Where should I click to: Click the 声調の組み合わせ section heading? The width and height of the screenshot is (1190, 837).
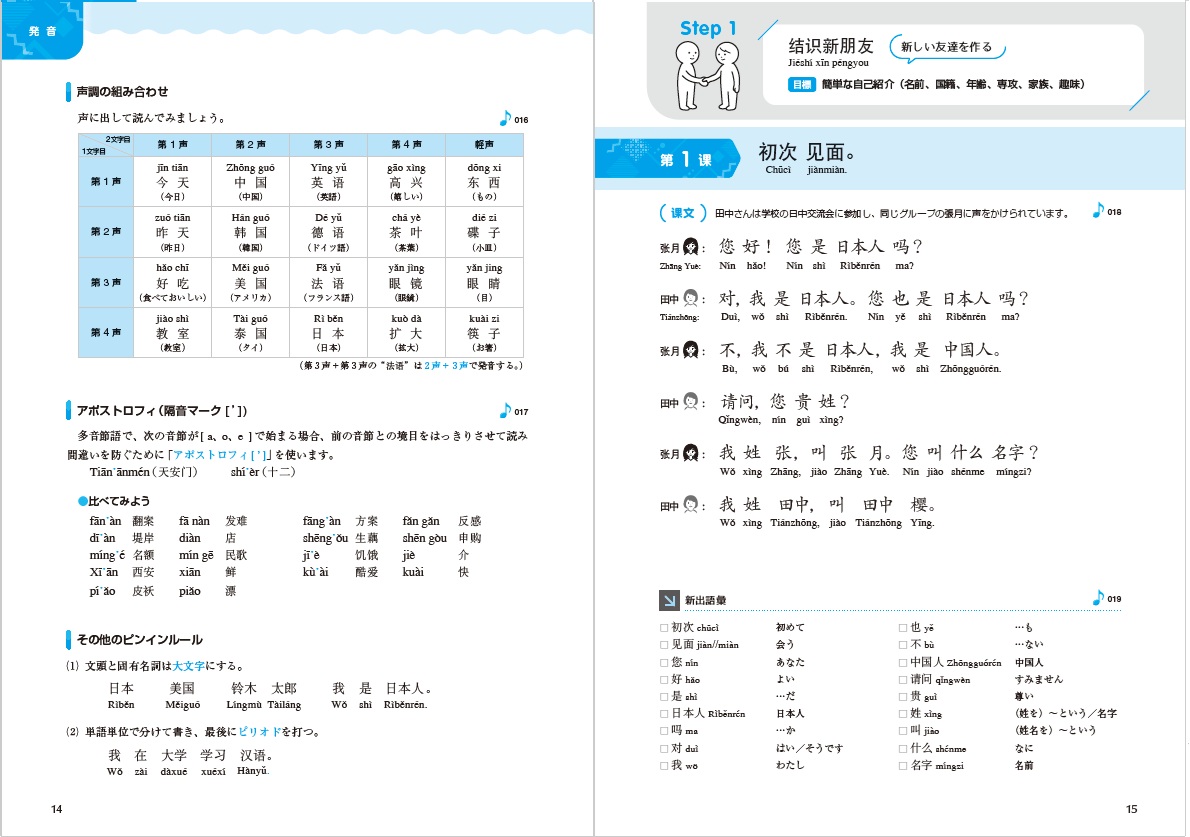pos(122,91)
